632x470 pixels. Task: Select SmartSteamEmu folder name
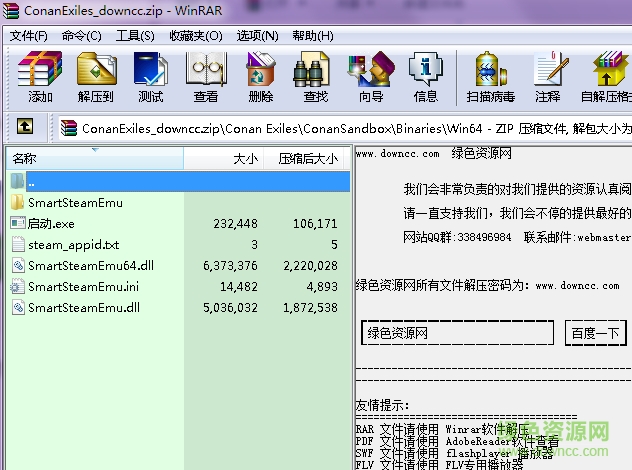click(x=75, y=203)
